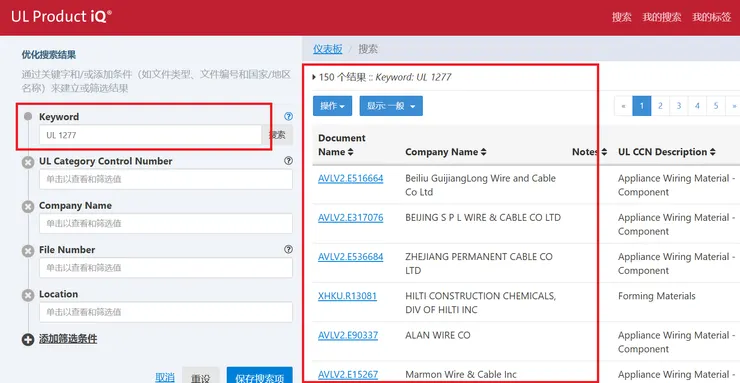Open Location filter value selector

(x=166, y=312)
